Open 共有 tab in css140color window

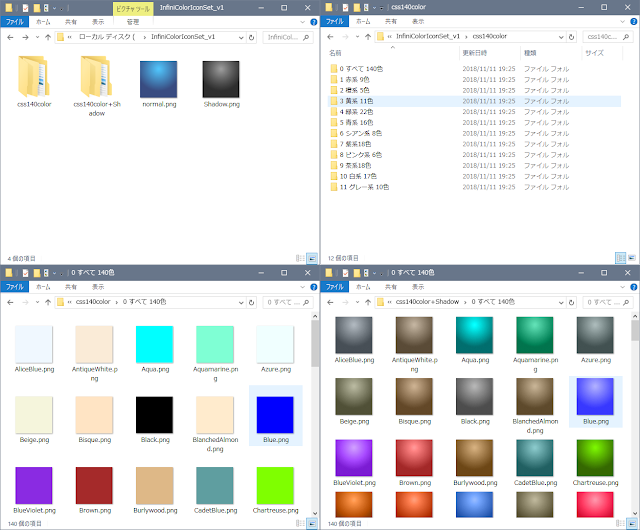(x=391, y=21)
